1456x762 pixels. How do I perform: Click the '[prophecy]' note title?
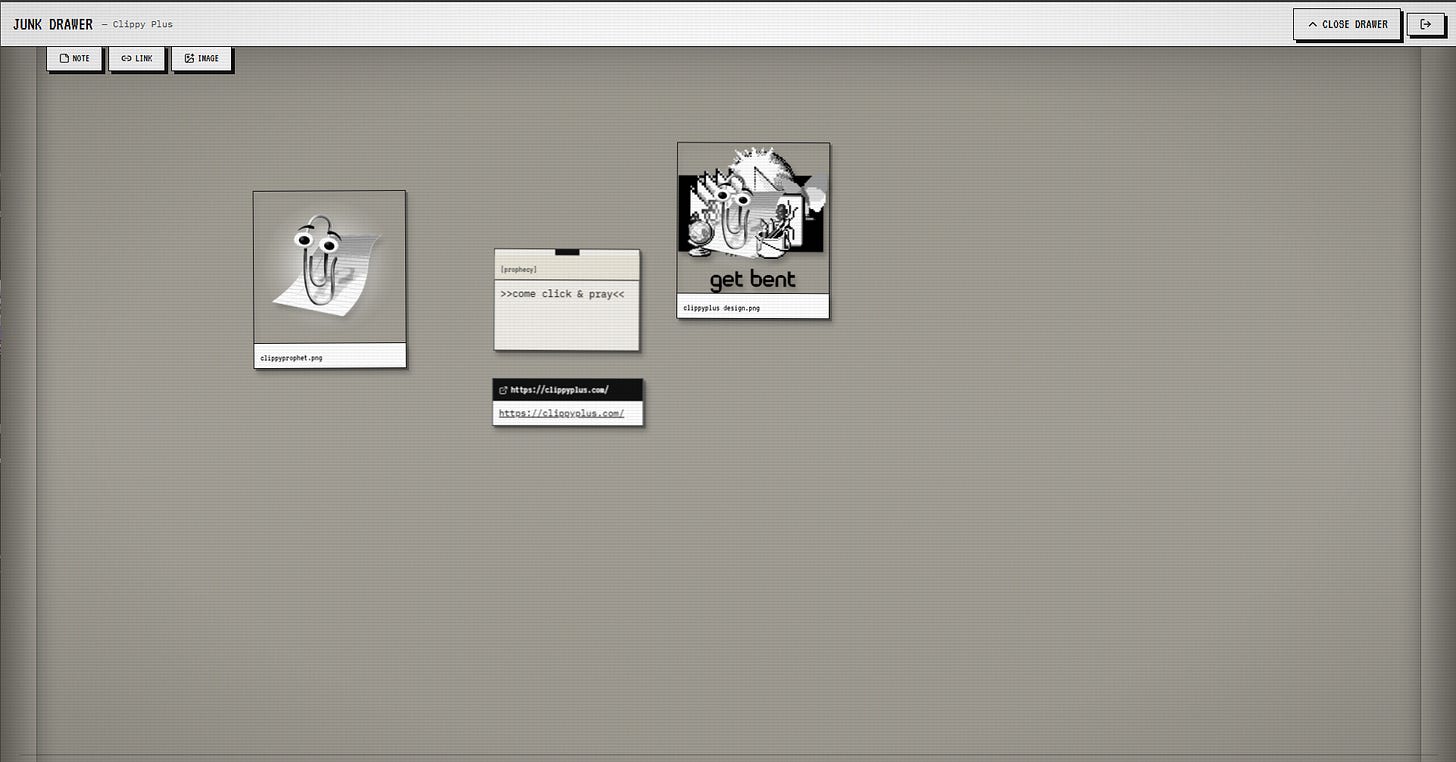(x=518, y=270)
